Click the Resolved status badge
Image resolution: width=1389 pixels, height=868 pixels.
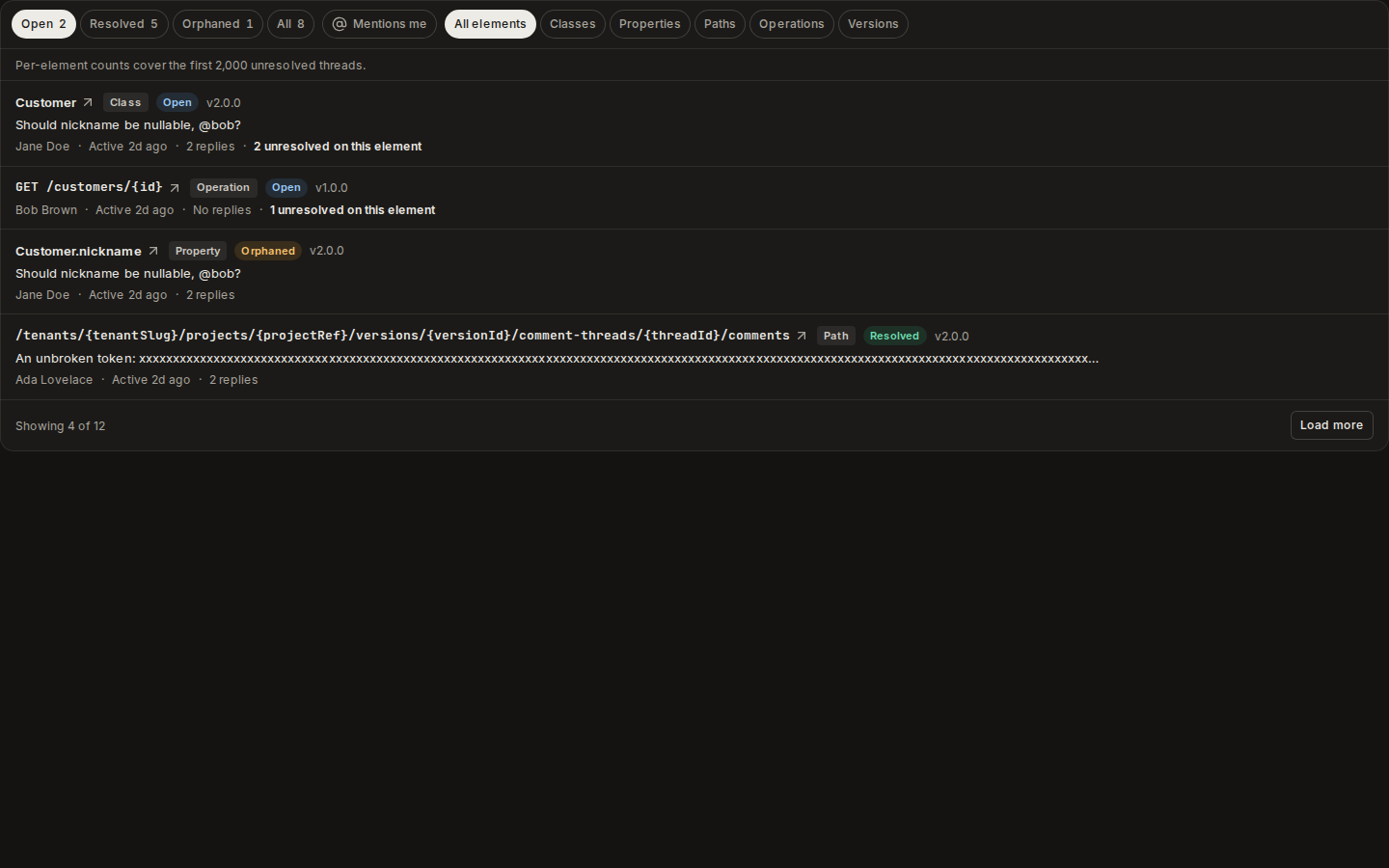(894, 336)
